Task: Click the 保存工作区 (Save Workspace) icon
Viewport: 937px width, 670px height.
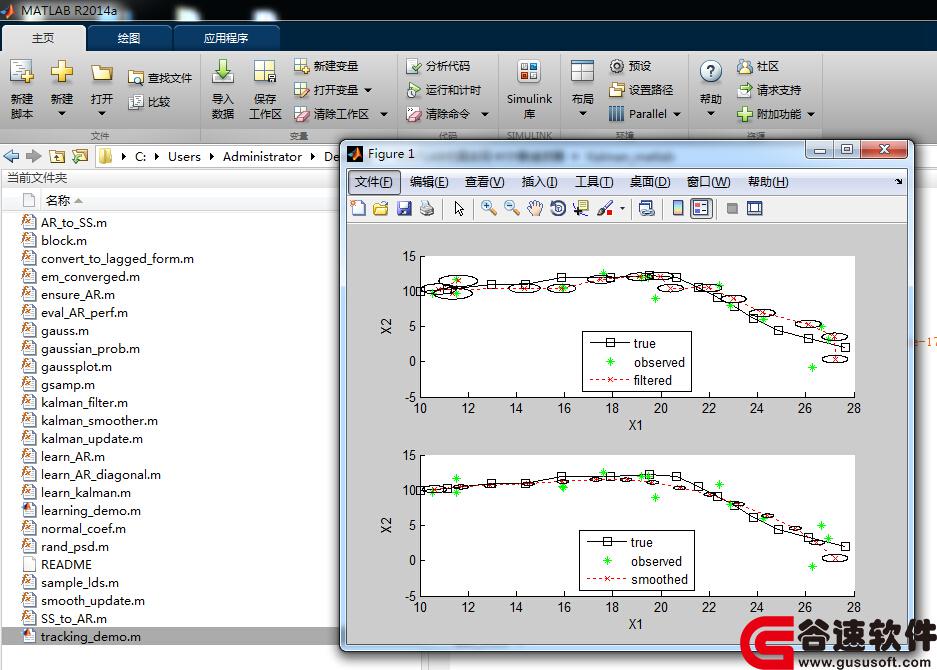Action: 264,72
